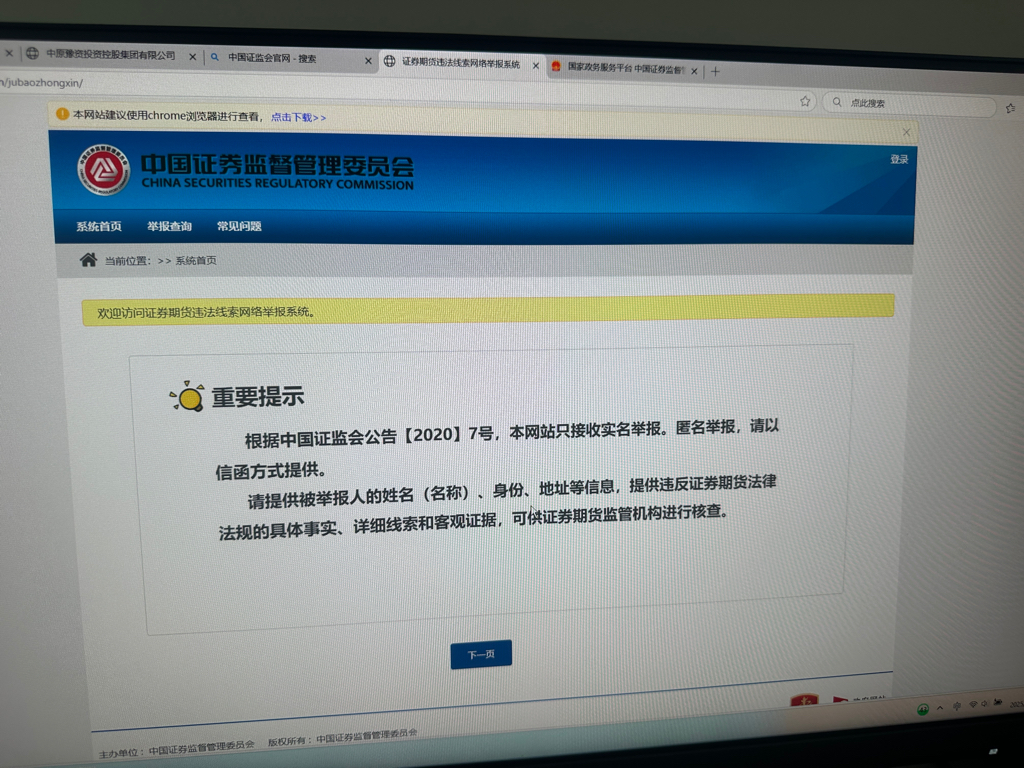Click the CSRC red circular logo
The image size is (1024, 768).
(x=103, y=169)
